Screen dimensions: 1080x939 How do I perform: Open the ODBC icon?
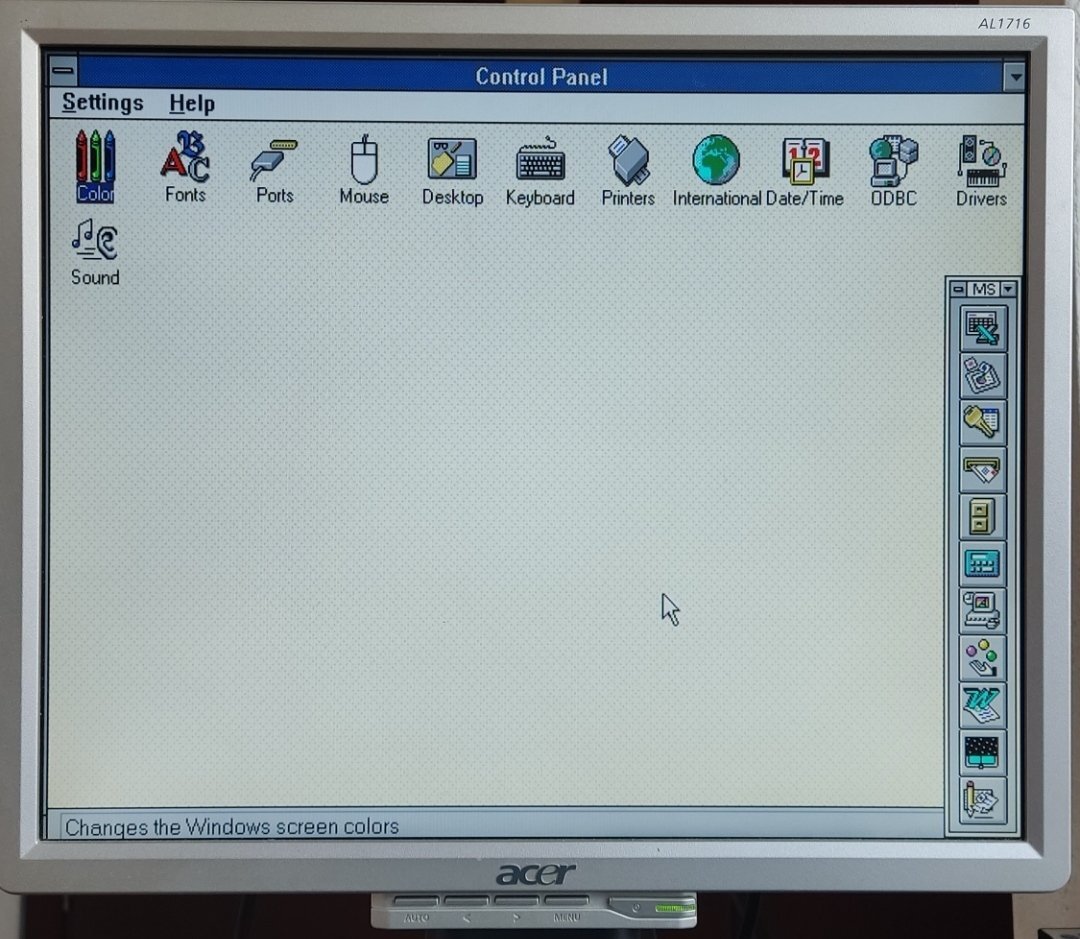pos(893,172)
